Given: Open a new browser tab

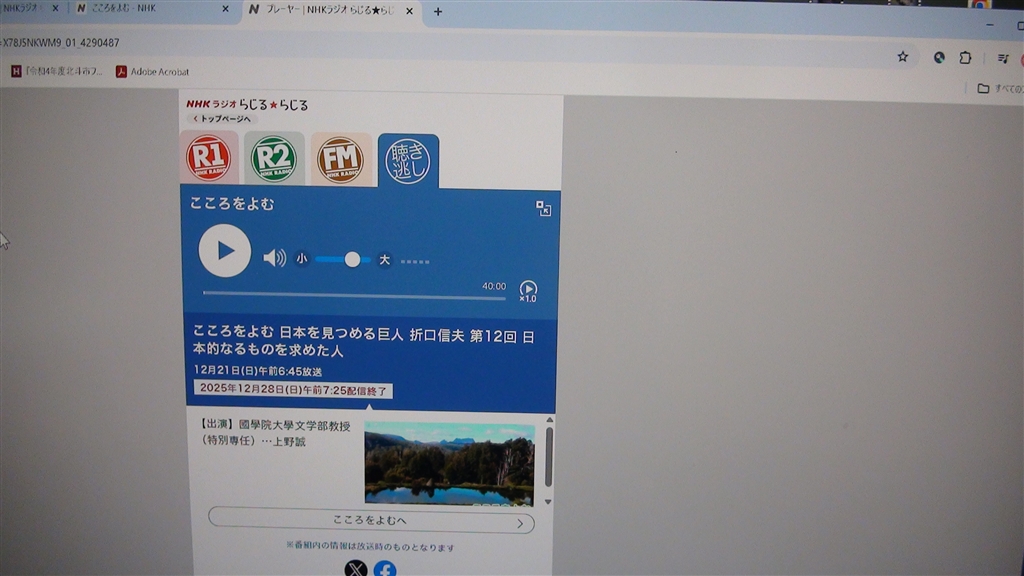Looking at the screenshot, I should point(438,12).
